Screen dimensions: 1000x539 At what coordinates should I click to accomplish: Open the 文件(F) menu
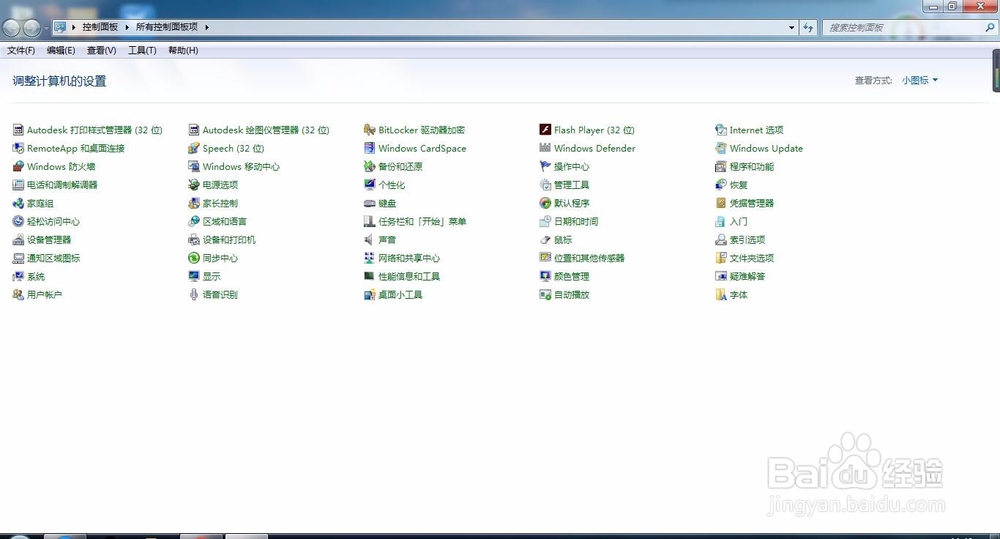point(21,50)
